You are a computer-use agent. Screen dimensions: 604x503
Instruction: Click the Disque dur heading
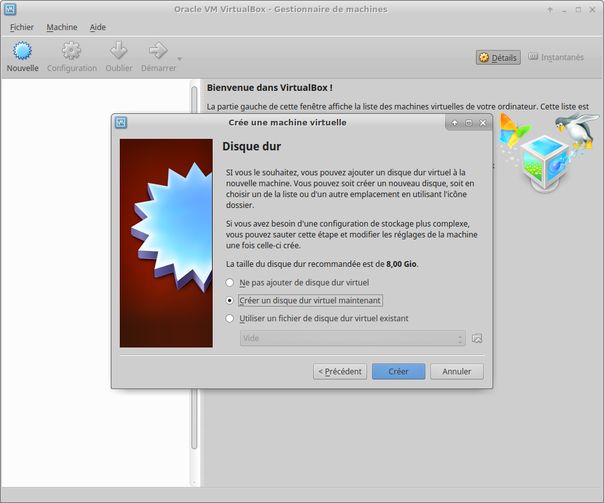(x=252, y=146)
